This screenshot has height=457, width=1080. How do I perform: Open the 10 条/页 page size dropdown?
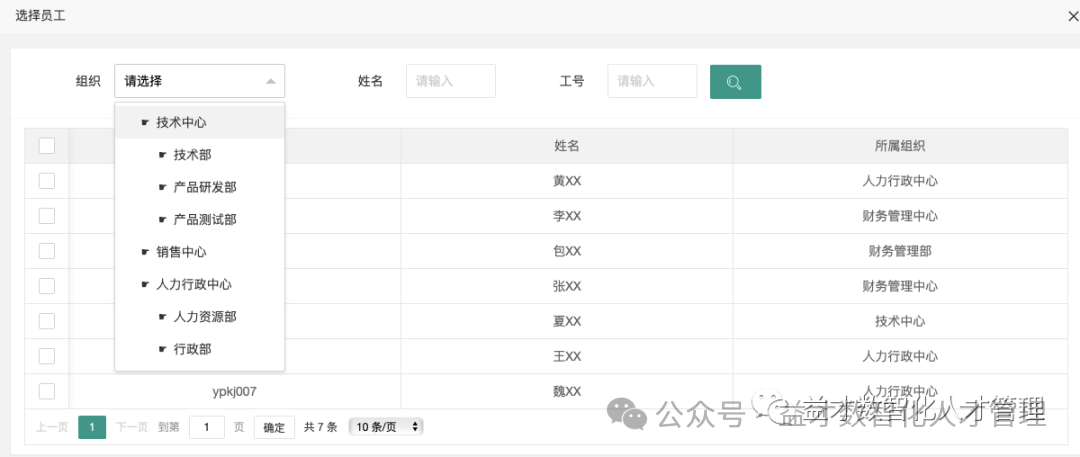[x=386, y=427]
